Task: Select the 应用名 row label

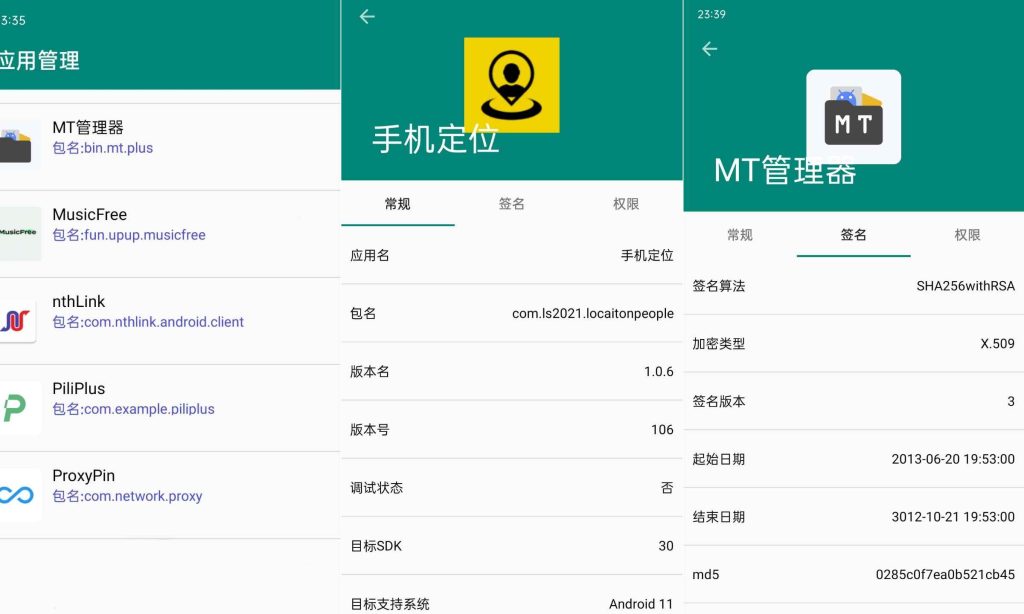Action: click(x=370, y=255)
